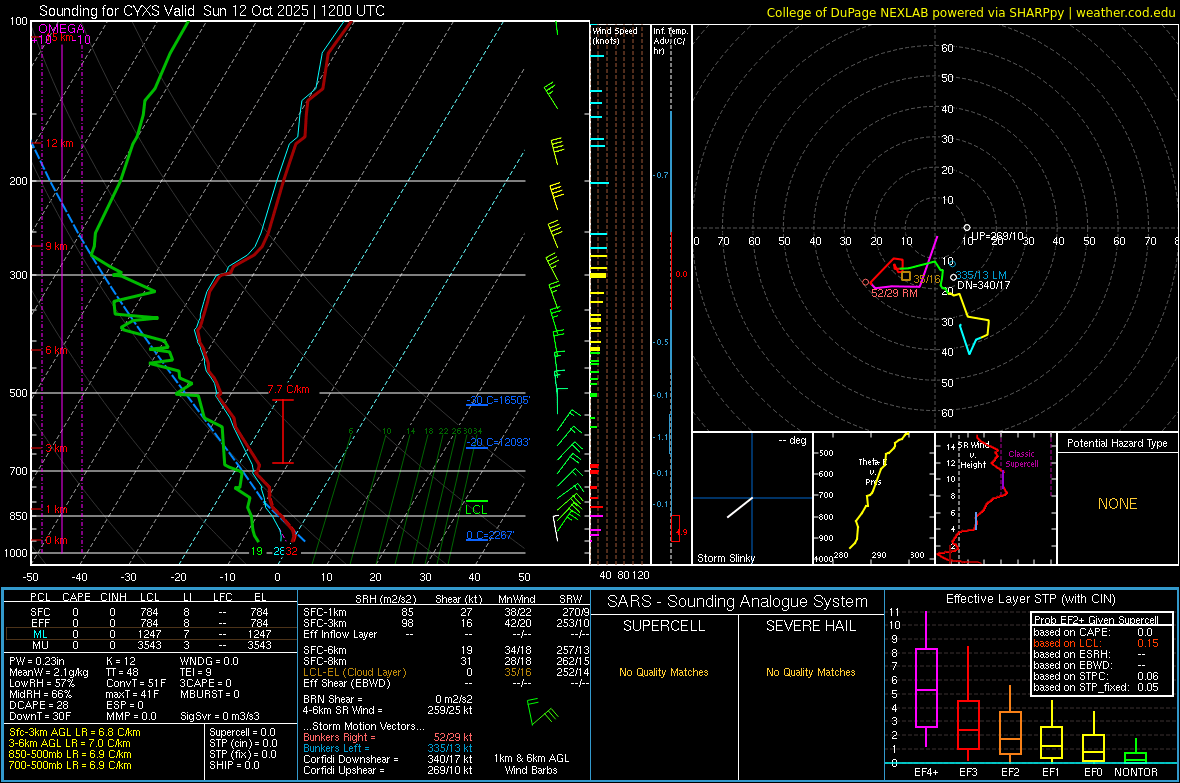1180x783 pixels.
Task: Click the UP=269/10 hodograph label
Action: click(997, 236)
